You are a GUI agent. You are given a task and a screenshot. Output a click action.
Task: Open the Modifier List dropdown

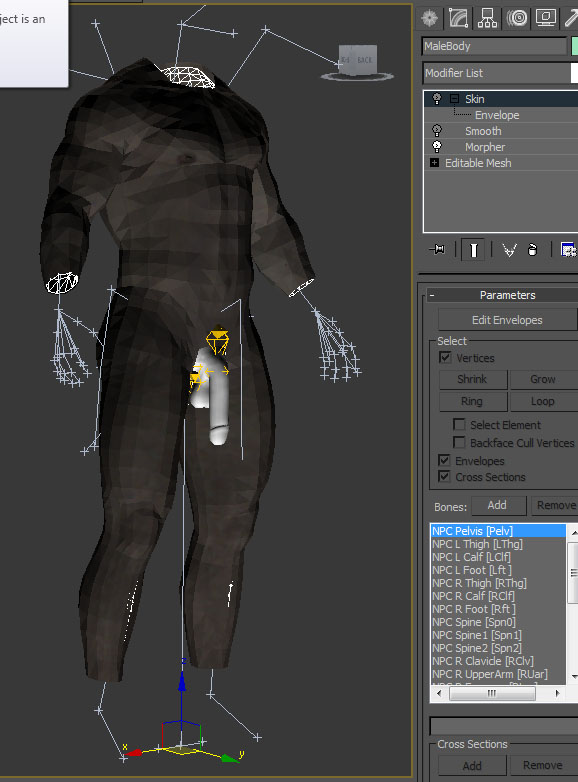(499, 73)
